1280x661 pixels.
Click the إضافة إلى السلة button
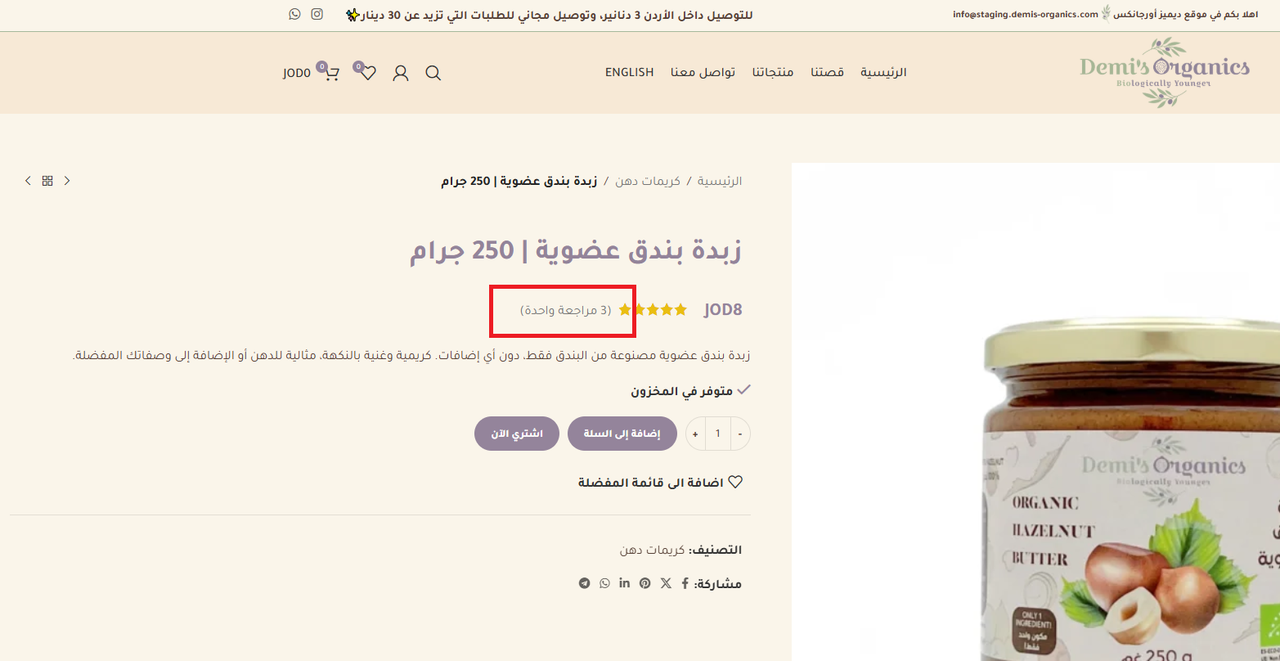coord(622,434)
